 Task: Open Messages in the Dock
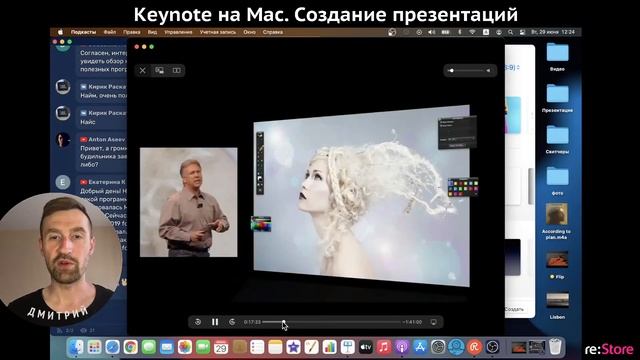(149, 347)
